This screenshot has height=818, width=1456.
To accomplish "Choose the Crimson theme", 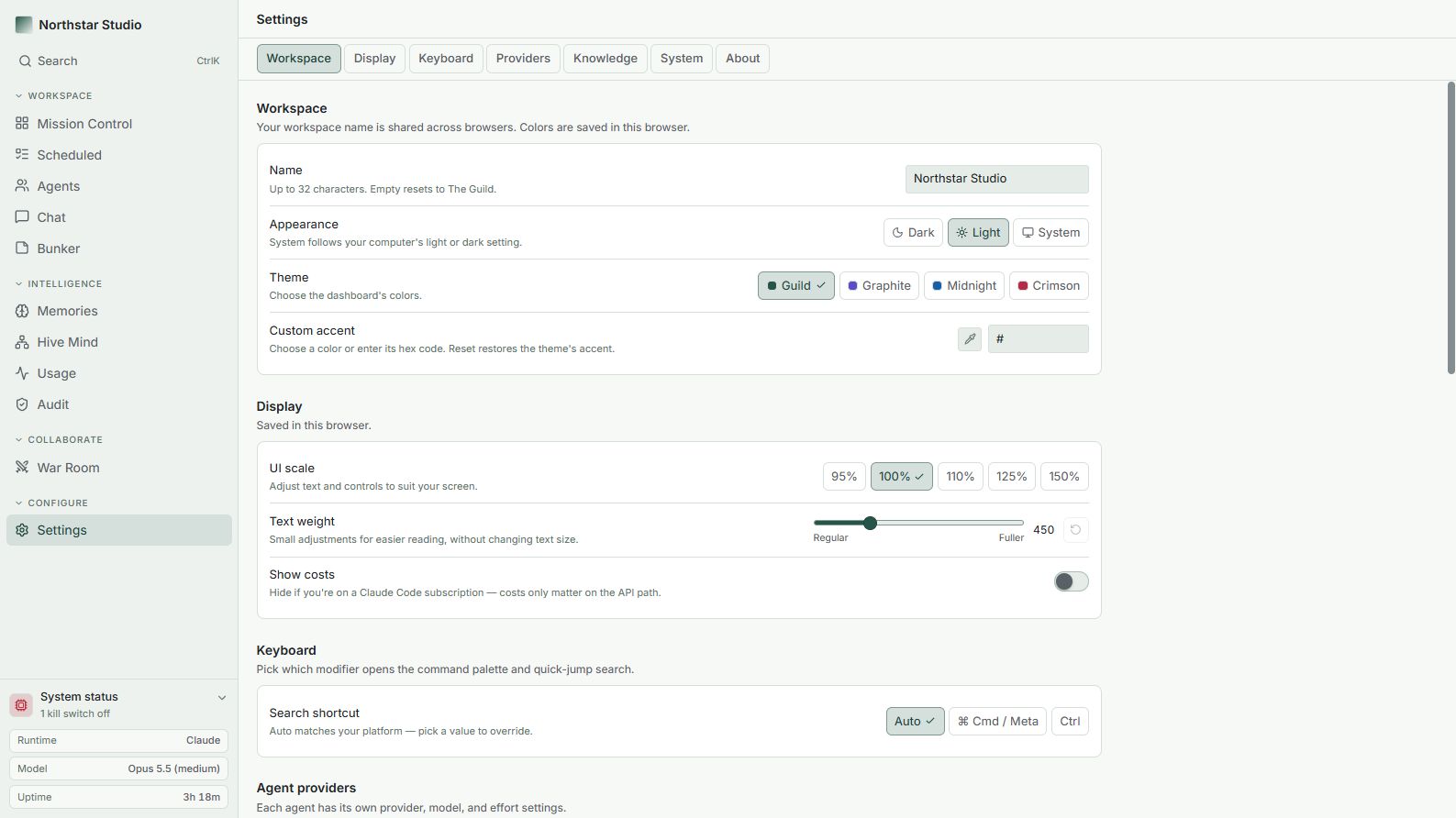I will tap(1049, 286).
